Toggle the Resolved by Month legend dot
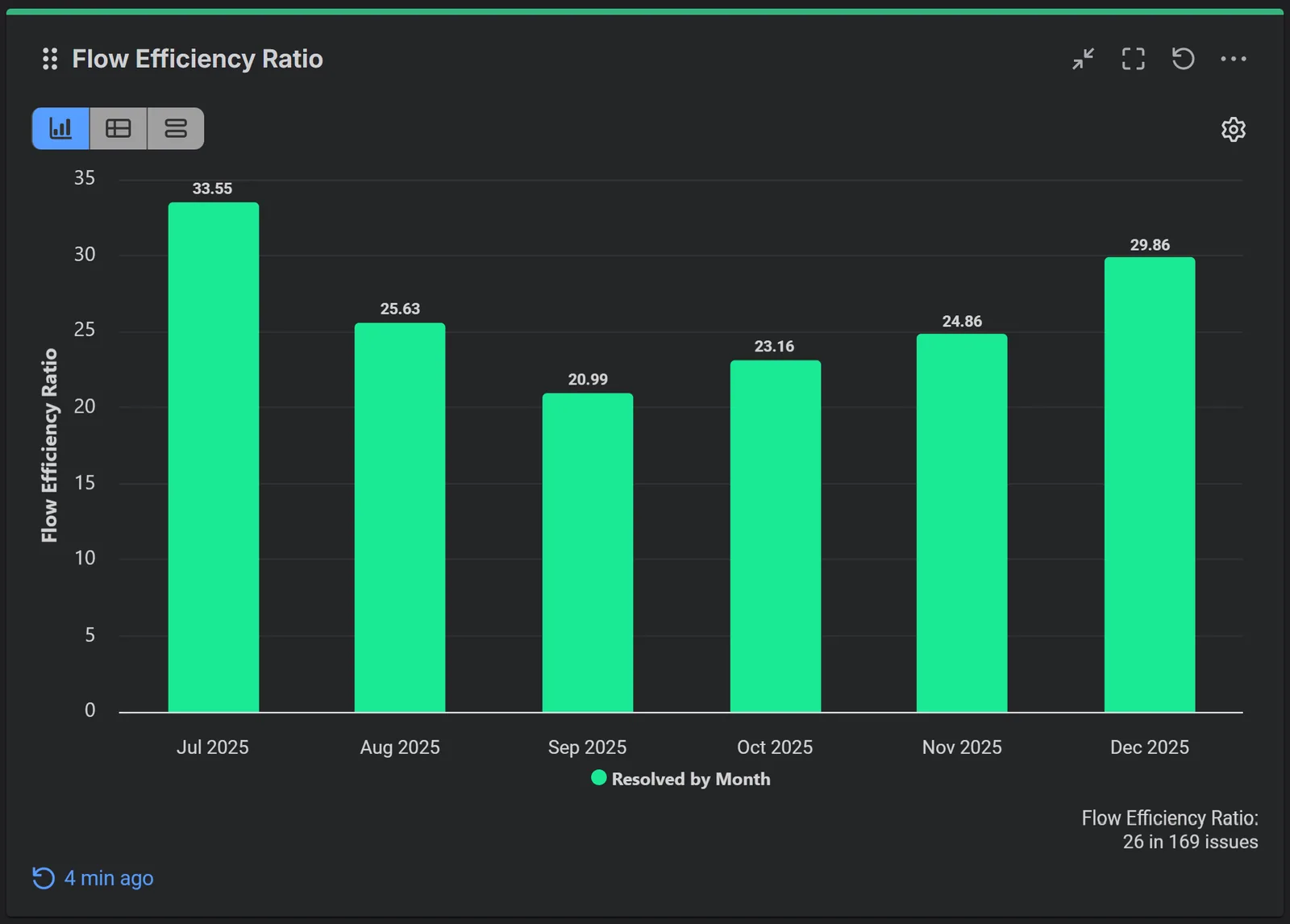1290x924 pixels. 598,778
